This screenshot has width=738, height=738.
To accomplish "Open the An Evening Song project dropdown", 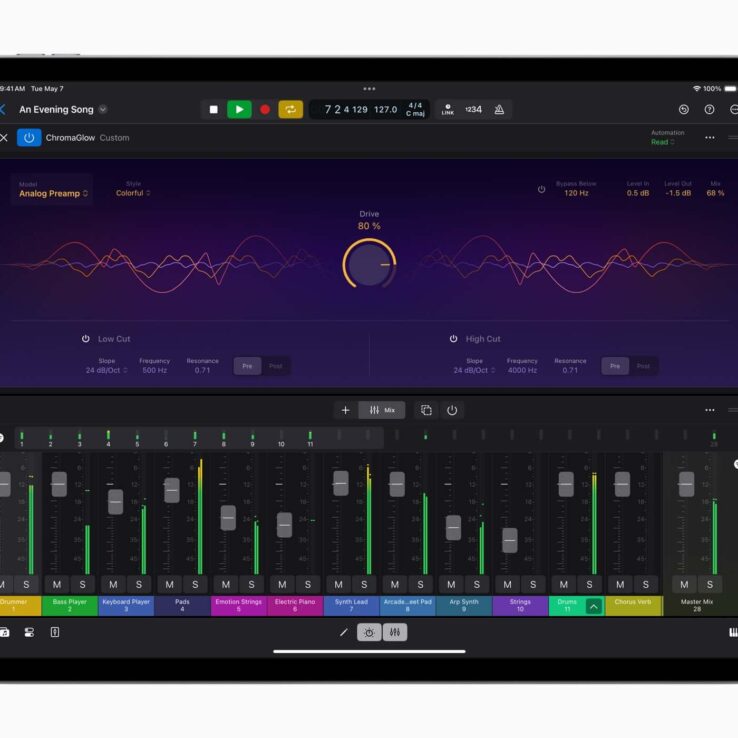I will coord(103,110).
